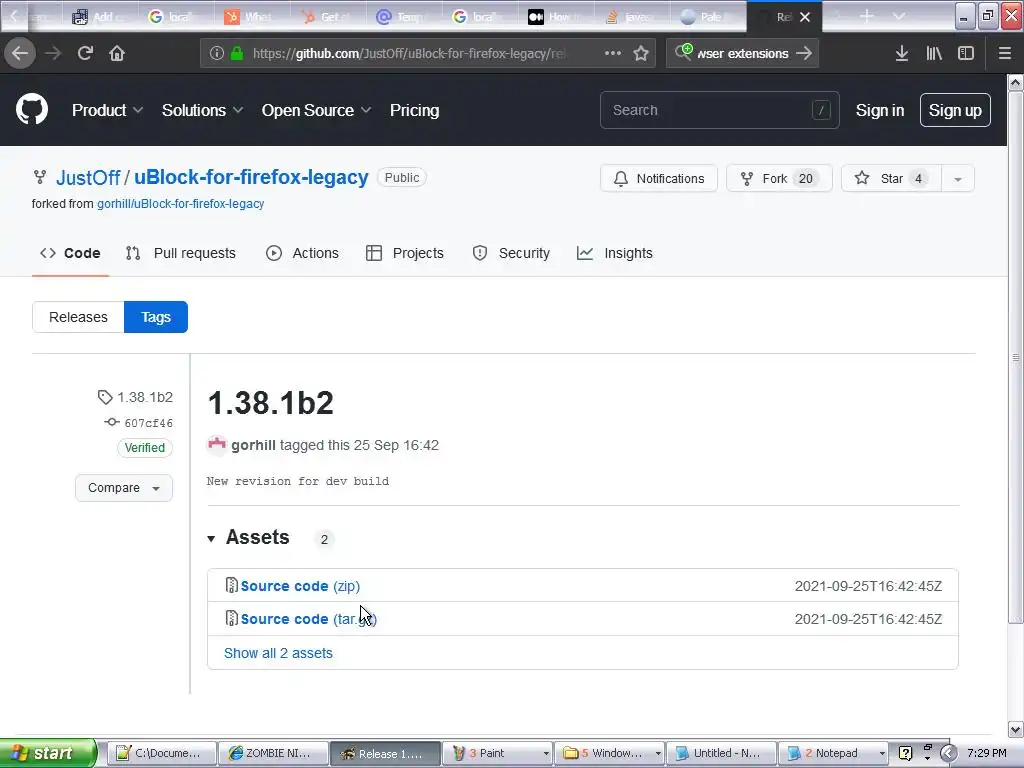
Task: Click the Windows help tray icon
Action: pyautogui.click(x=905, y=753)
